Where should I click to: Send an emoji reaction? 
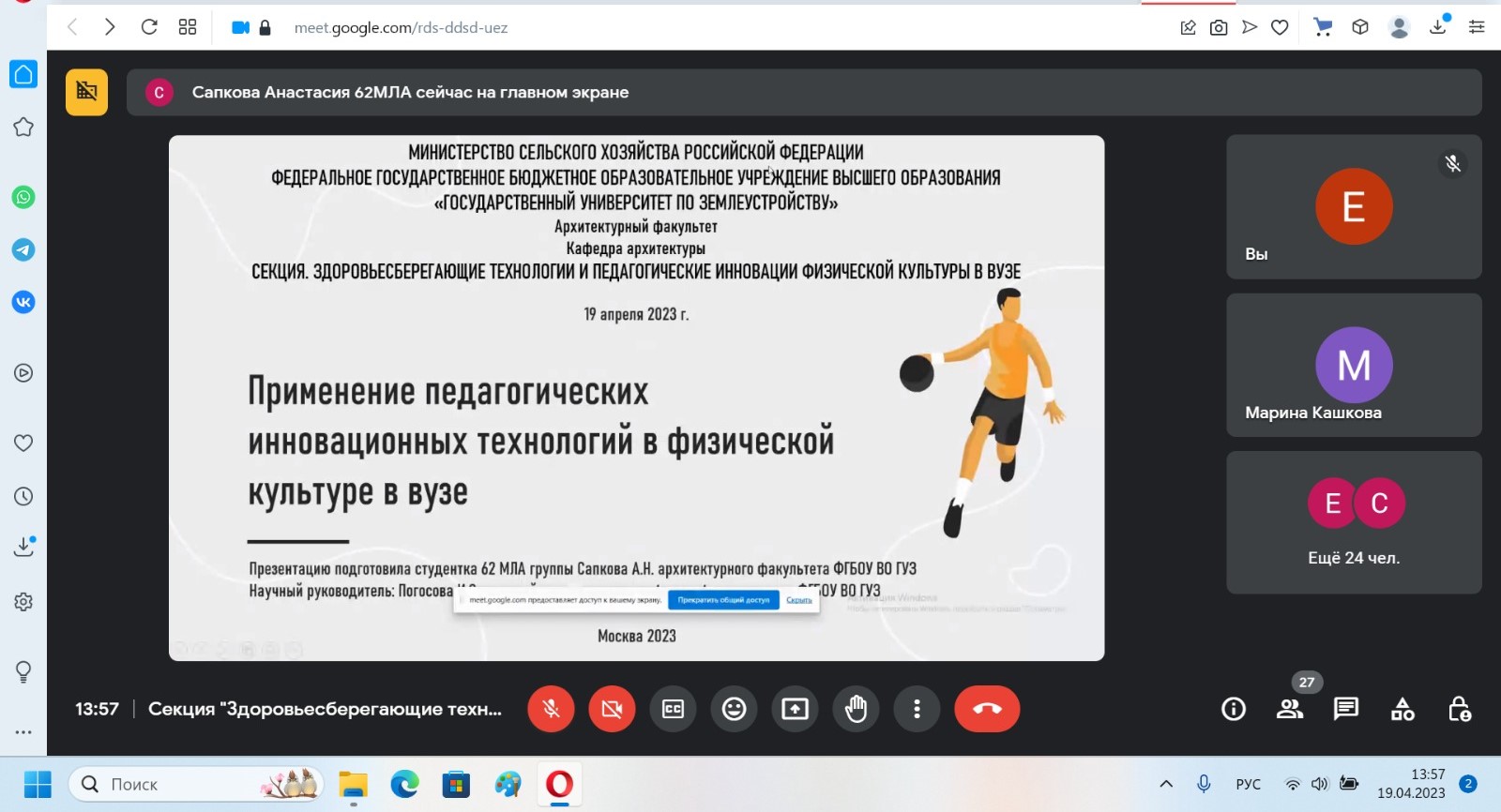coord(734,709)
